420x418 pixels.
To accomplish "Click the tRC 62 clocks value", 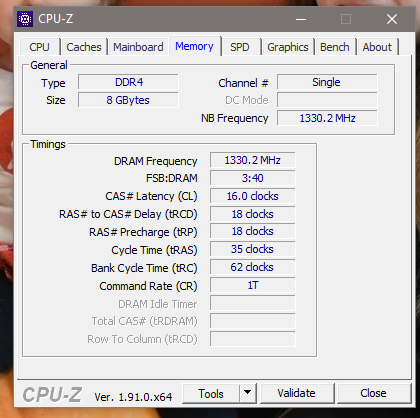I will tap(253, 267).
